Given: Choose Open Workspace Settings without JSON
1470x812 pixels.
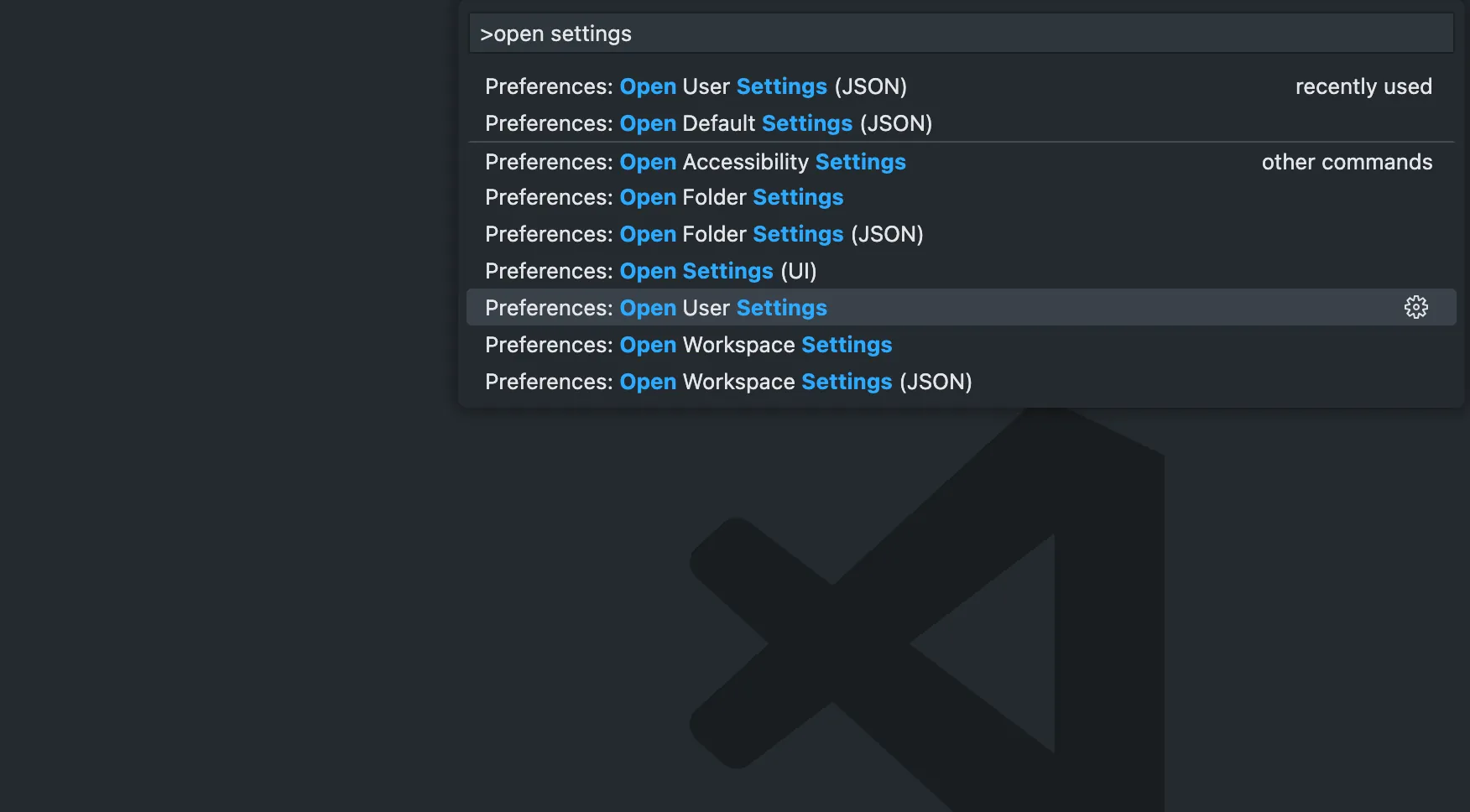Looking at the screenshot, I should (x=961, y=345).
